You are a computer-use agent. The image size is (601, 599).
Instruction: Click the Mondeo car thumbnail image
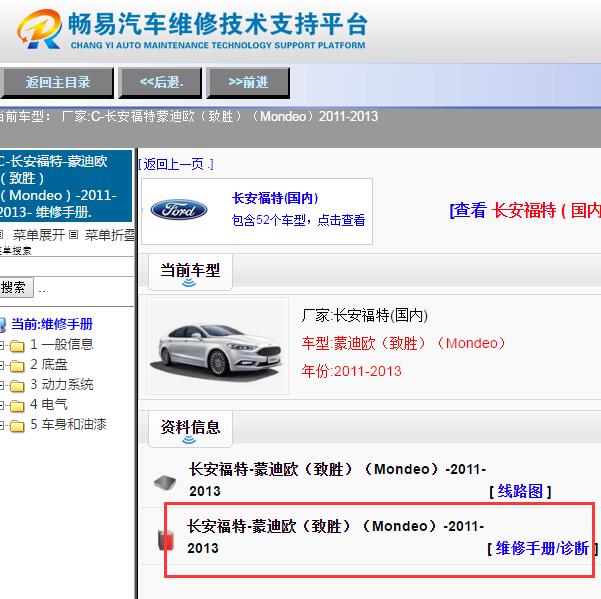(217, 346)
